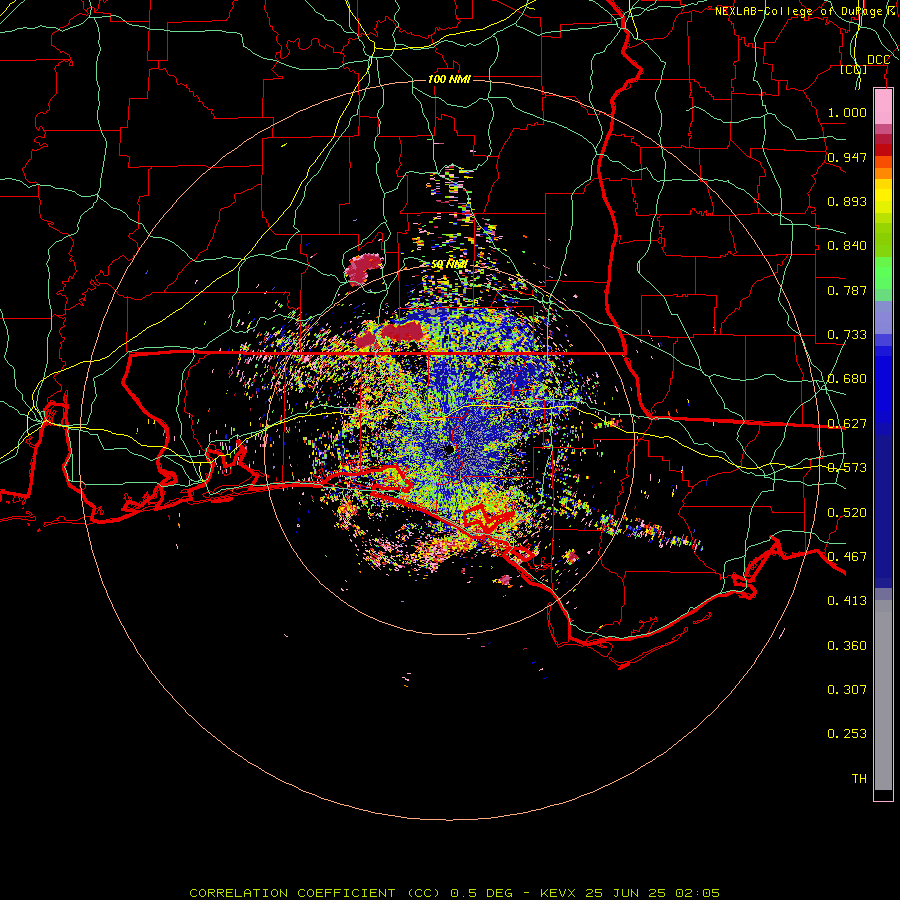Click the 0.733 color scale value
Viewport: 900px width, 900px height.
(847, 335)
